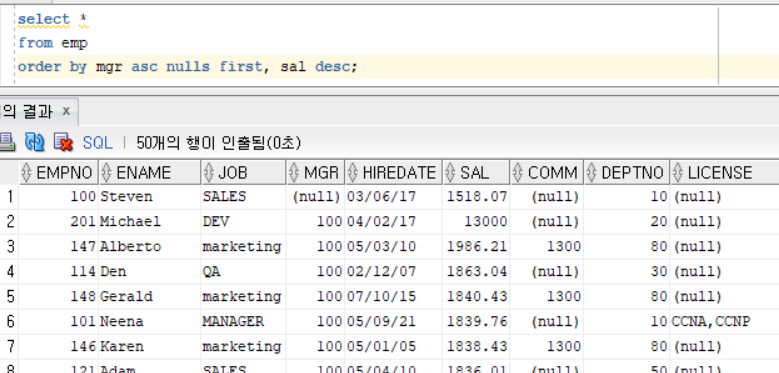Select Alberto's COMM cell '1300'
The width and height of the screenshot is (779, 373).
(x=546, y=247)
